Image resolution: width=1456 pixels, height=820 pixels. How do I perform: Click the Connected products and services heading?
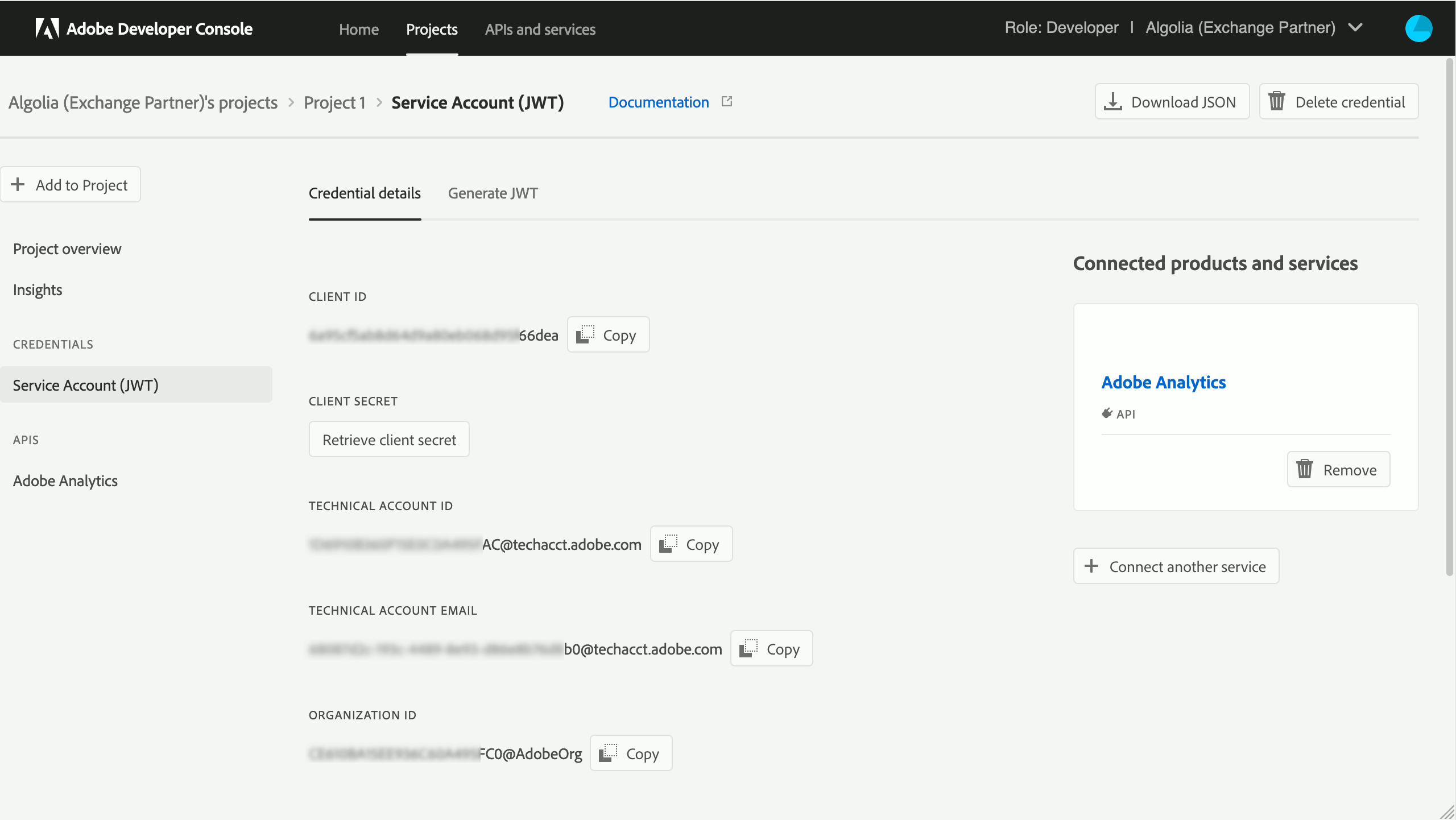(1215, 263)
